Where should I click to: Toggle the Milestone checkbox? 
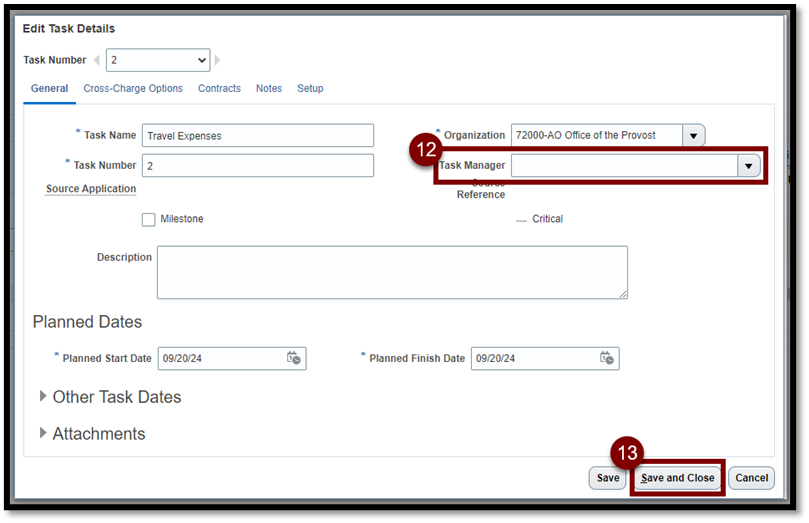[149, 219]
